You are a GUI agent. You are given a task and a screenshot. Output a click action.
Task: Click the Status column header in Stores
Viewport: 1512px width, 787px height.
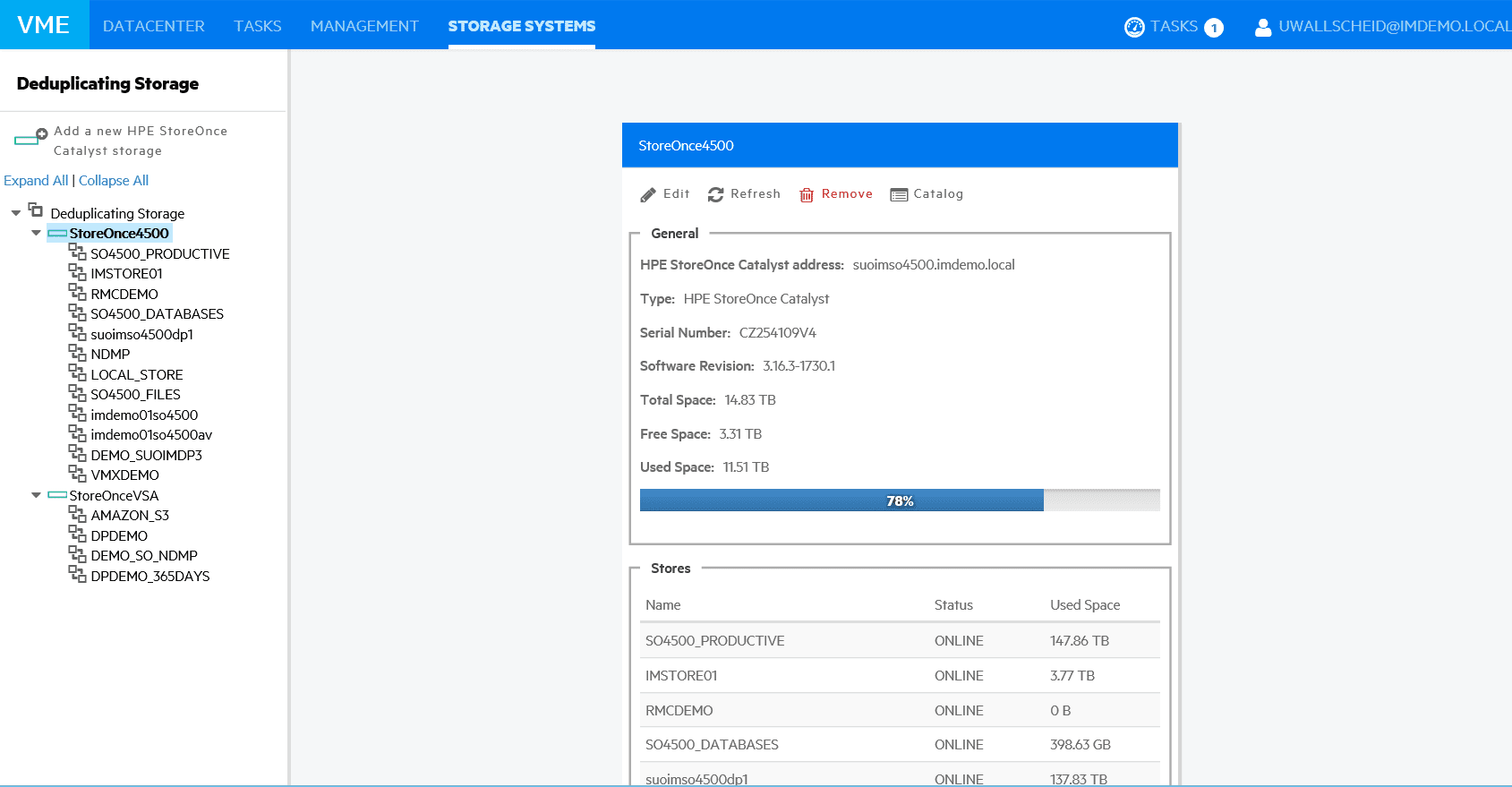click(953, 604)
